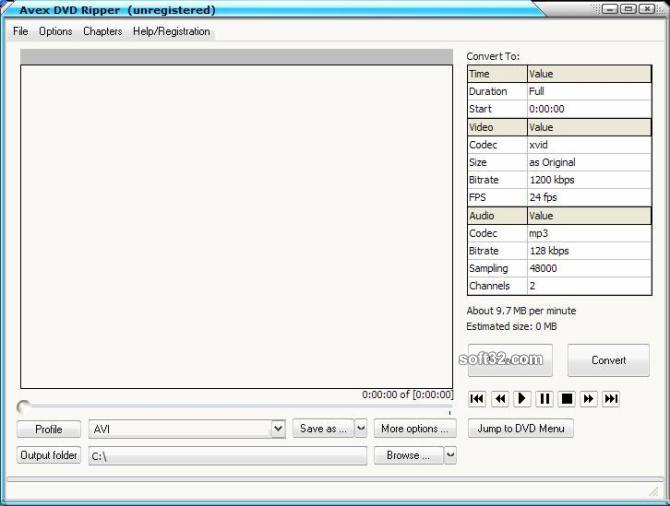
Task: Click the C:\ output path field
Action: pyautogui.click(x=228, y=456)
